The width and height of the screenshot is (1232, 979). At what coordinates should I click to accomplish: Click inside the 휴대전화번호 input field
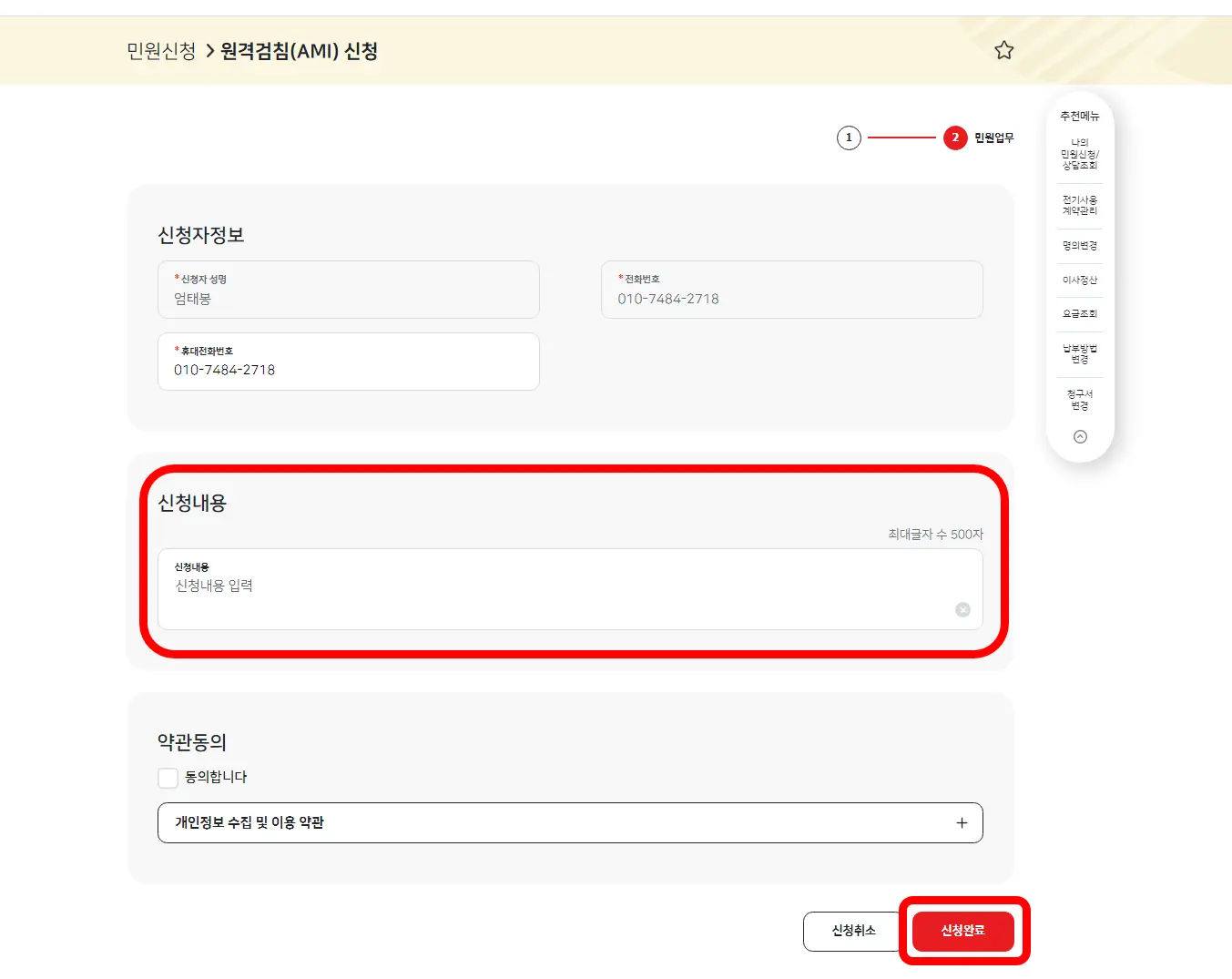coord(349,362)
